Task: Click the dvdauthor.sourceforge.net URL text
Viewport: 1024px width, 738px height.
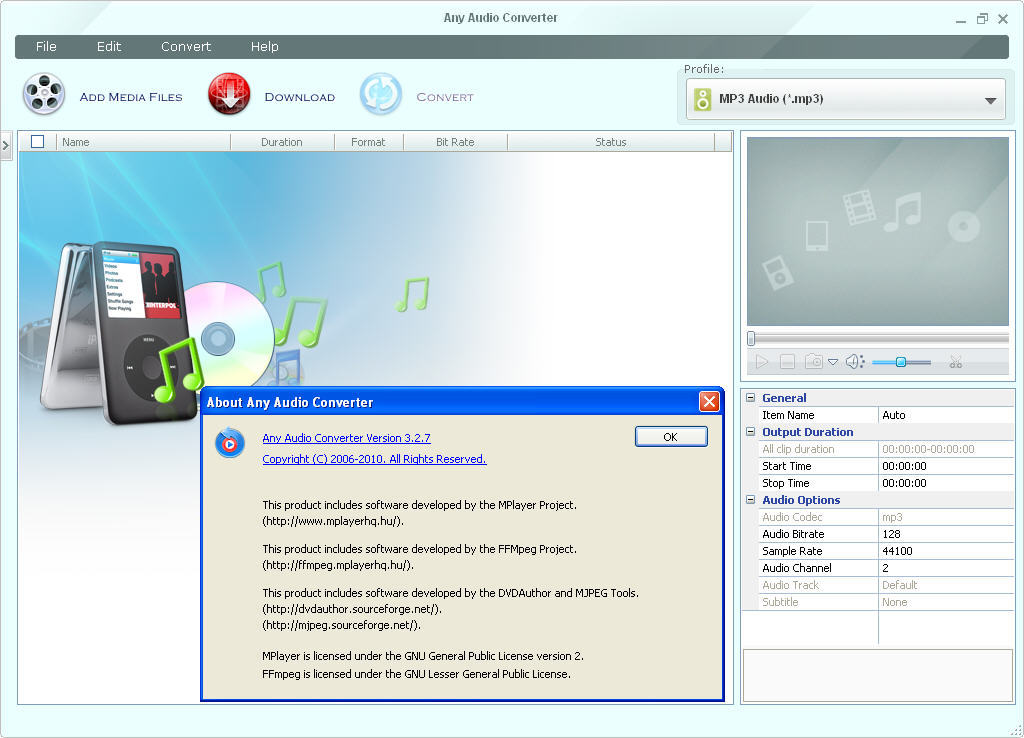Action: (x=352, y=609)
